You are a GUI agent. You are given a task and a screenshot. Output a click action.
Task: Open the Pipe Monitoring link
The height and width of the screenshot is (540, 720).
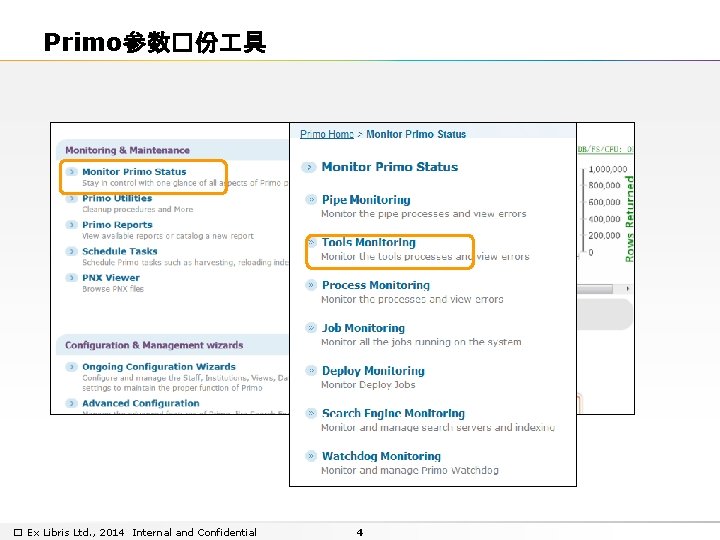click(x=366, y=200)
